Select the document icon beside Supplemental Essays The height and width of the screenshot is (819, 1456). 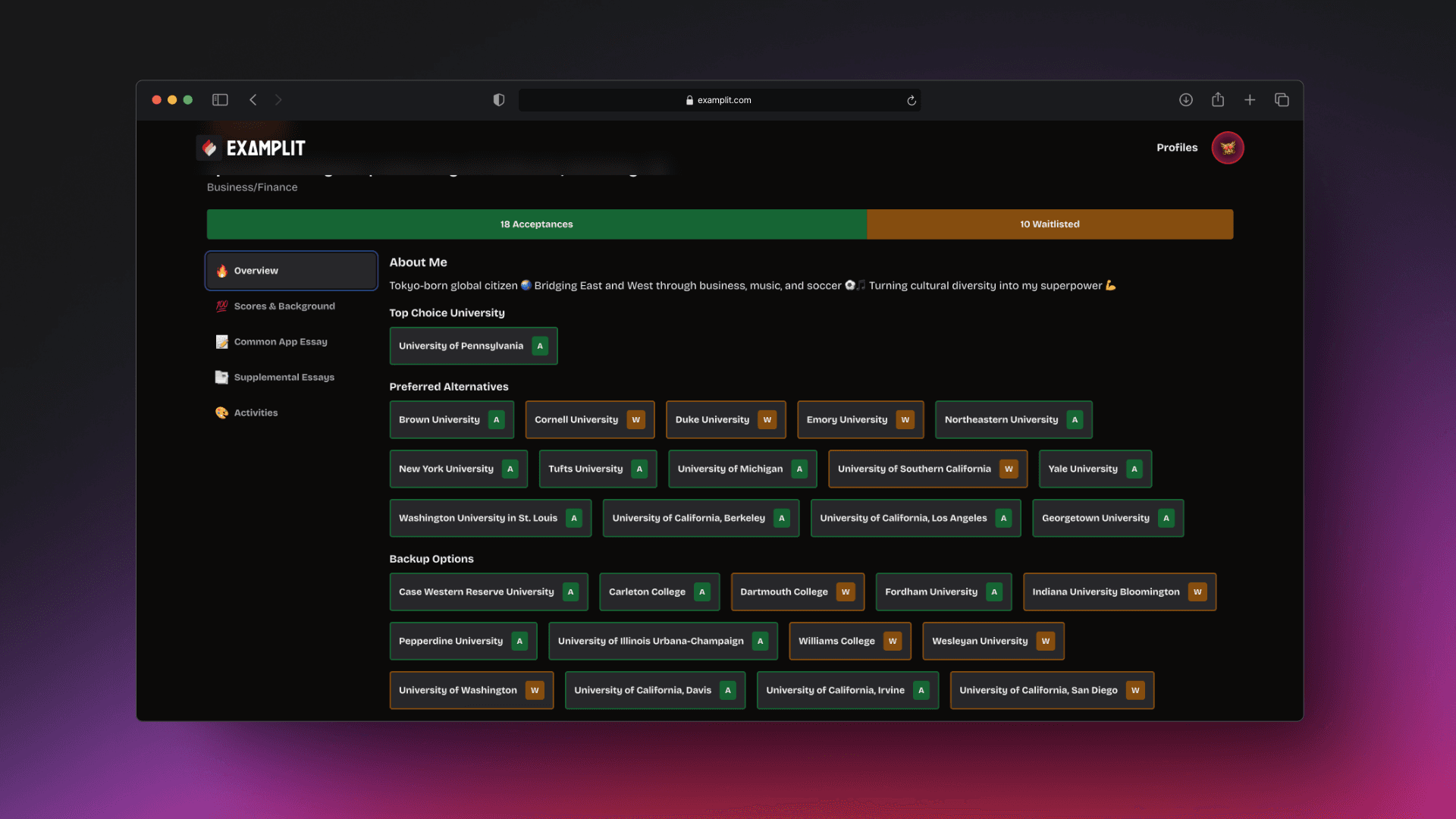click(x=221, y=377)
